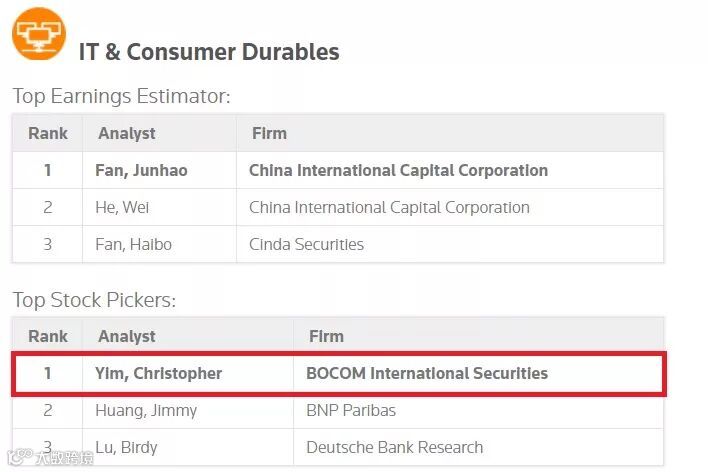Click the Firm header in stock pickers table
Viewport: 708px width, 472px height.
326,336
